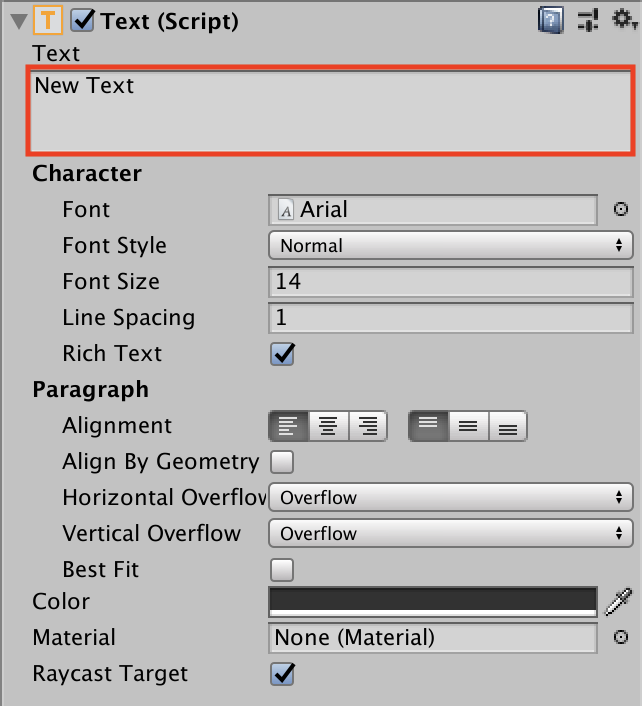642x706 pixels.
Task: Set vertical alignment to top
Action: pos(428,426)
